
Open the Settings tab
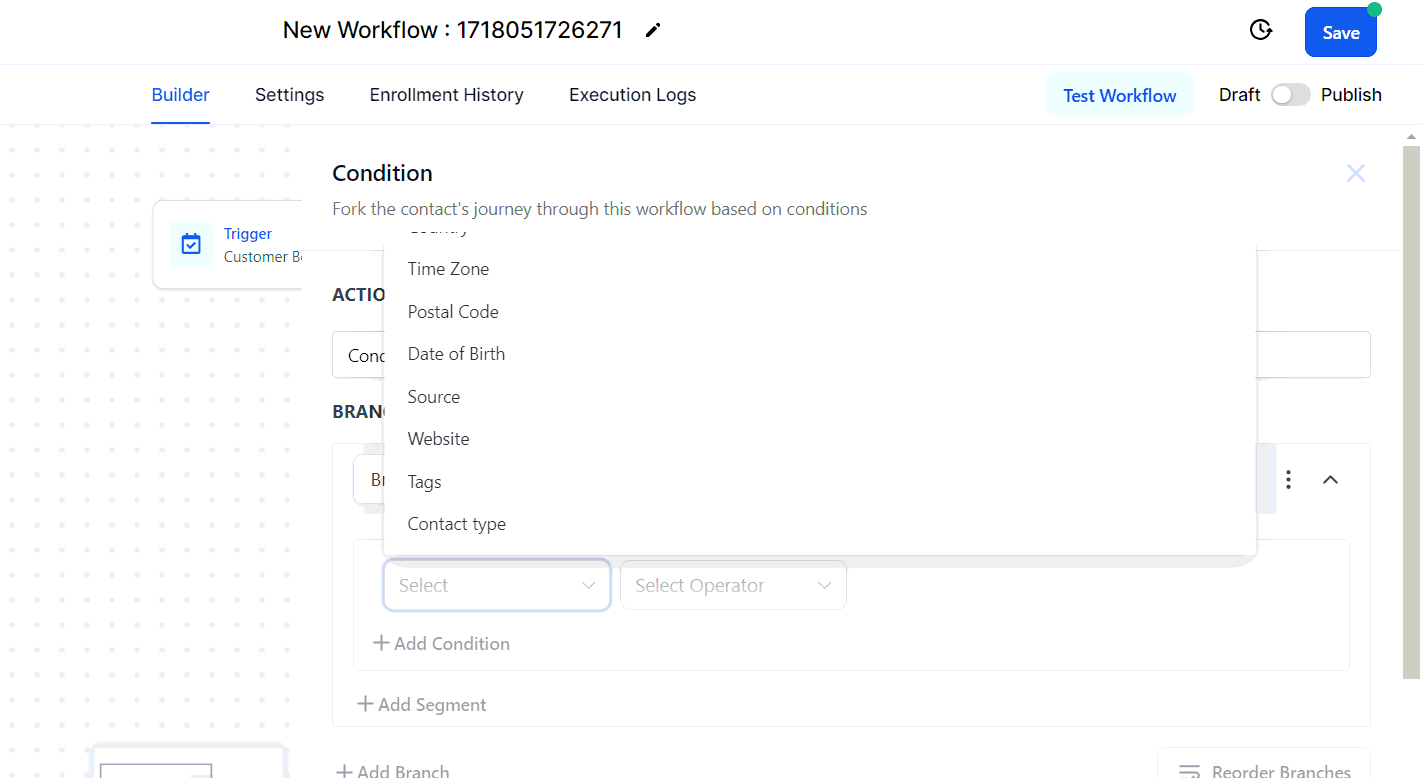(289, 95)
